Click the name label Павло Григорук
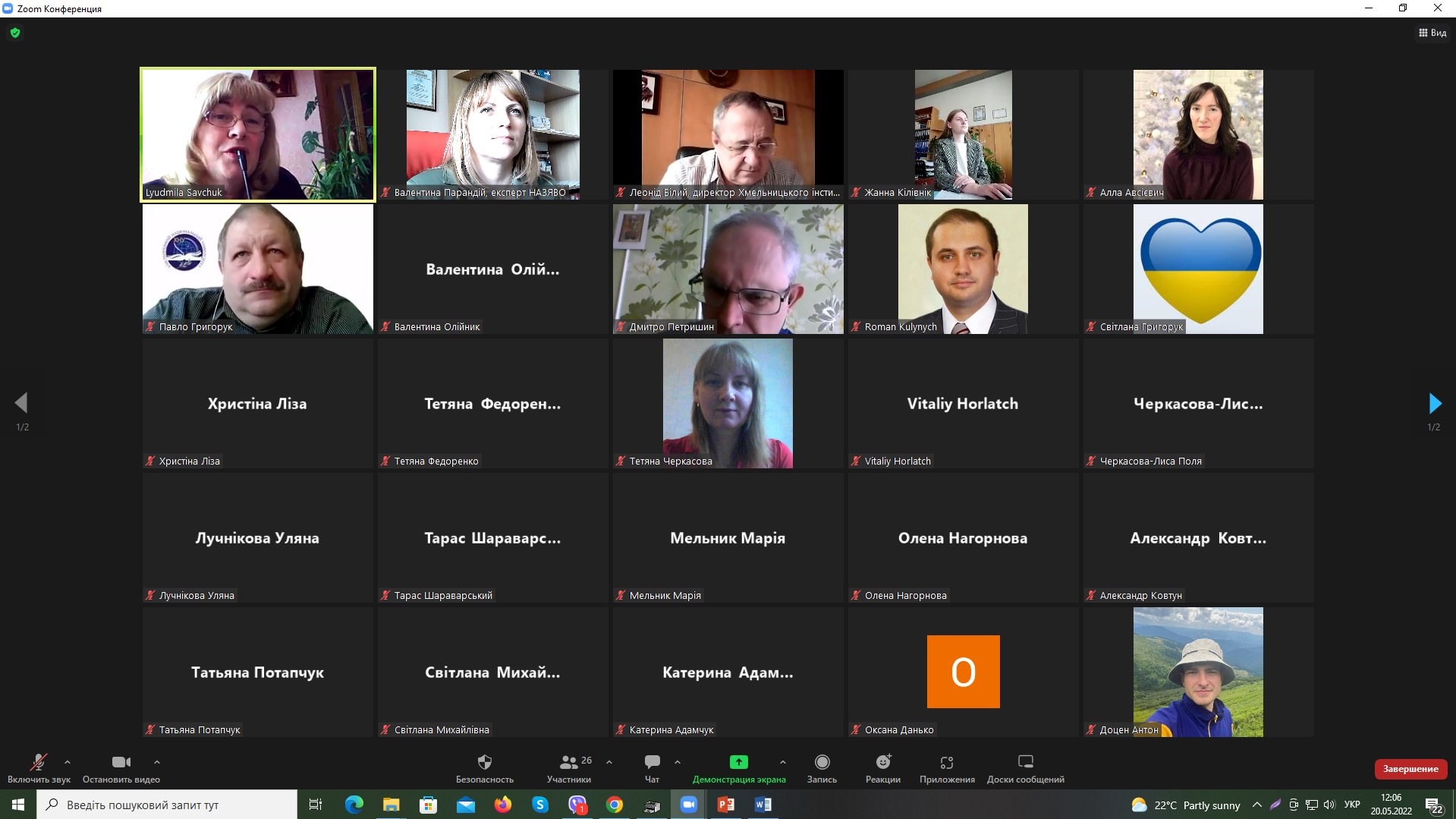The height and width of the screenshot is (819, 1456). pos(196,327)
